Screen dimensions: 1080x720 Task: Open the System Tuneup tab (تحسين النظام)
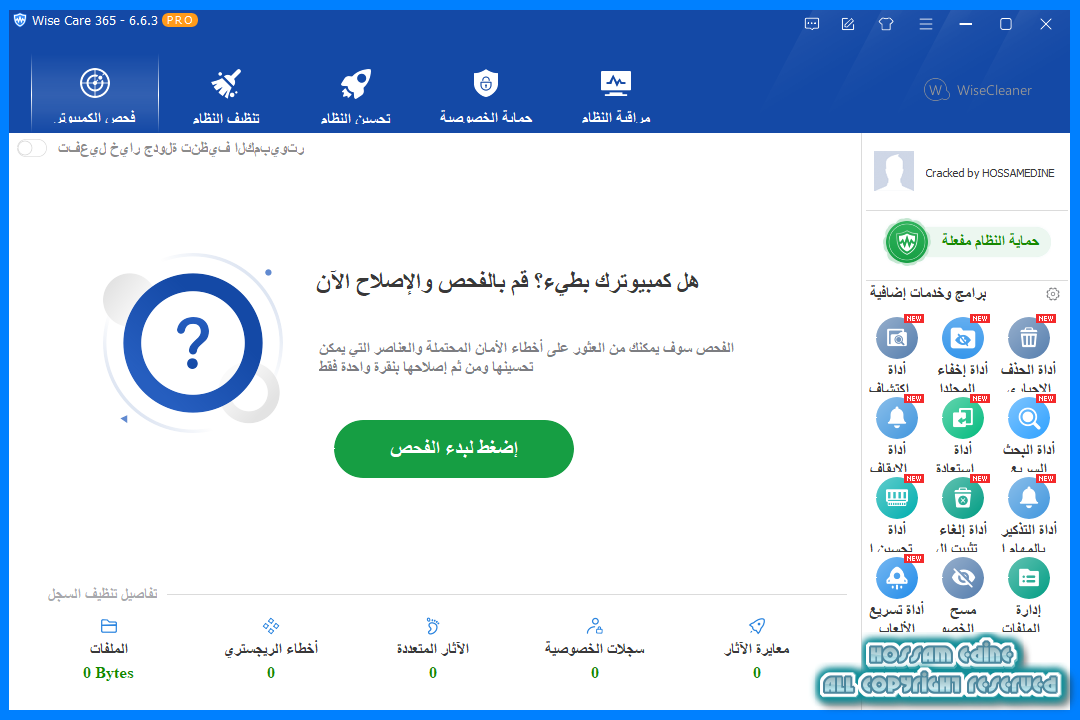point(355,94)
